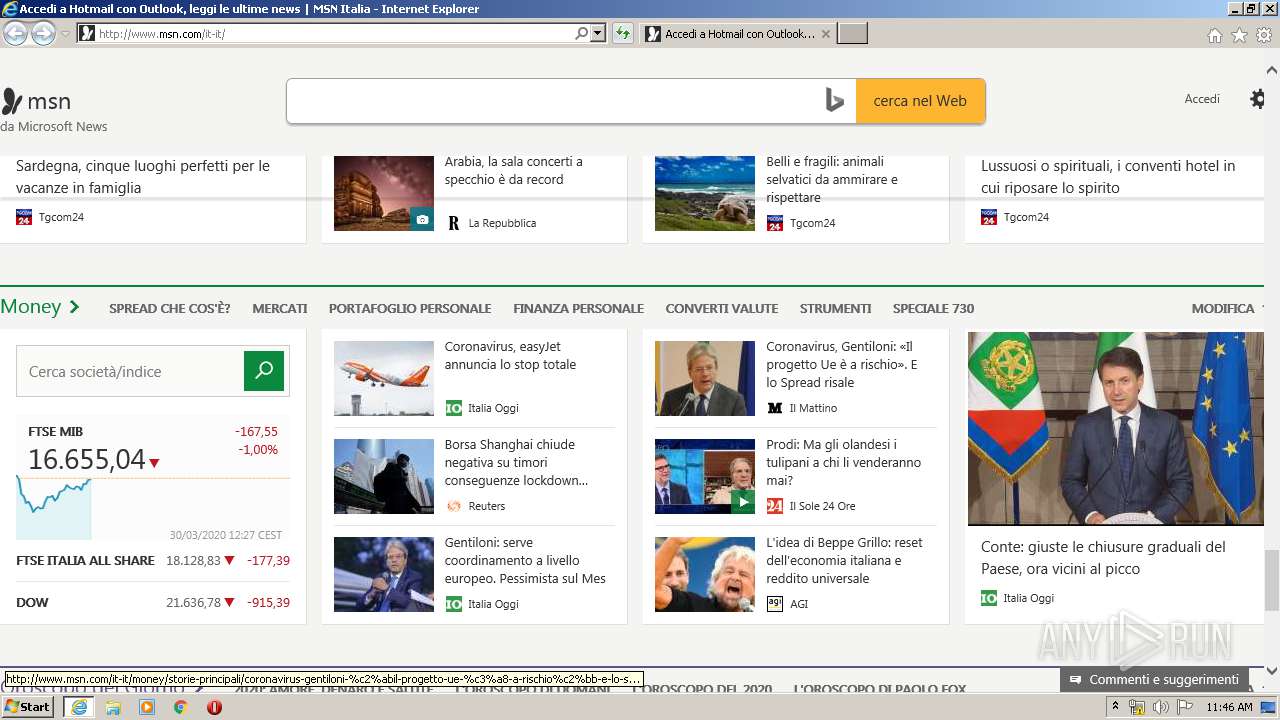Click the La Repubblica source icon

tap(453, 223)
